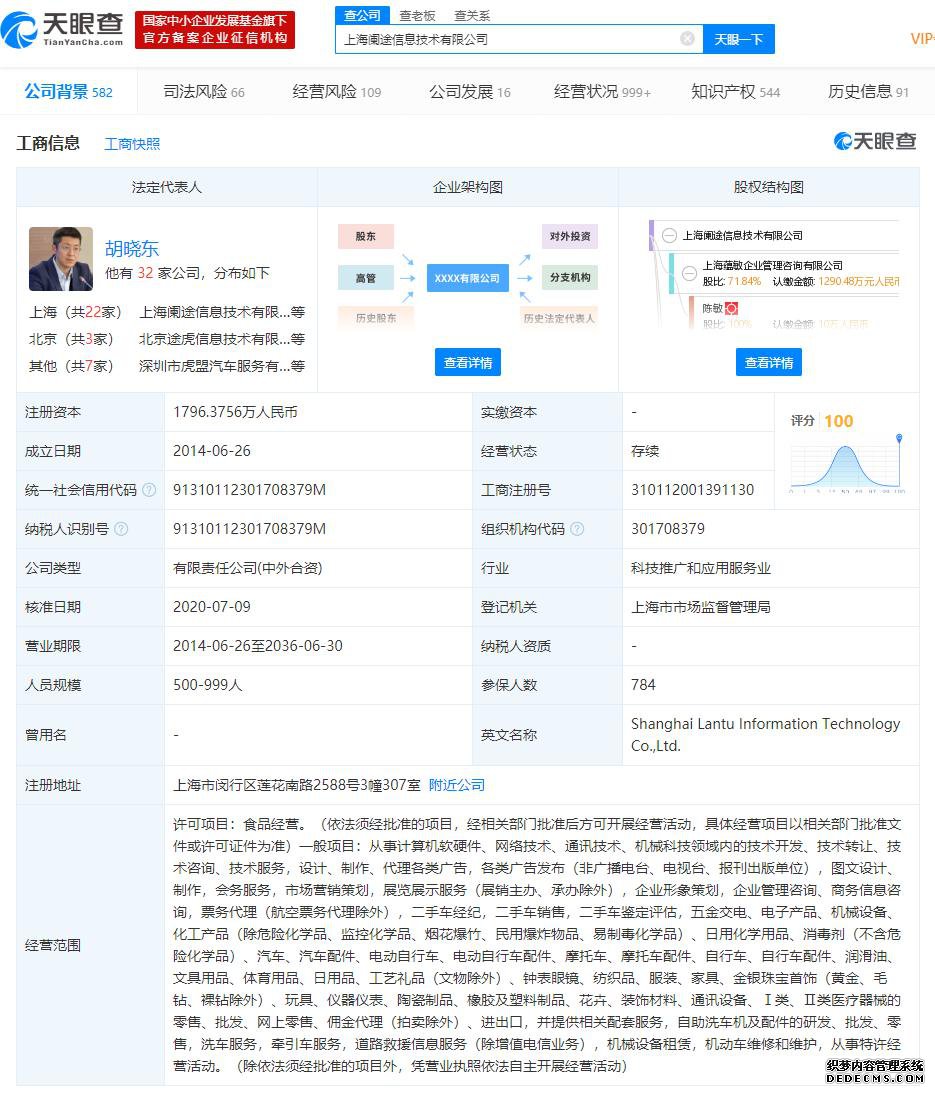Open legal representative 胡晓东's profile
935x1093 pixels.
click(x=132, y=248)
